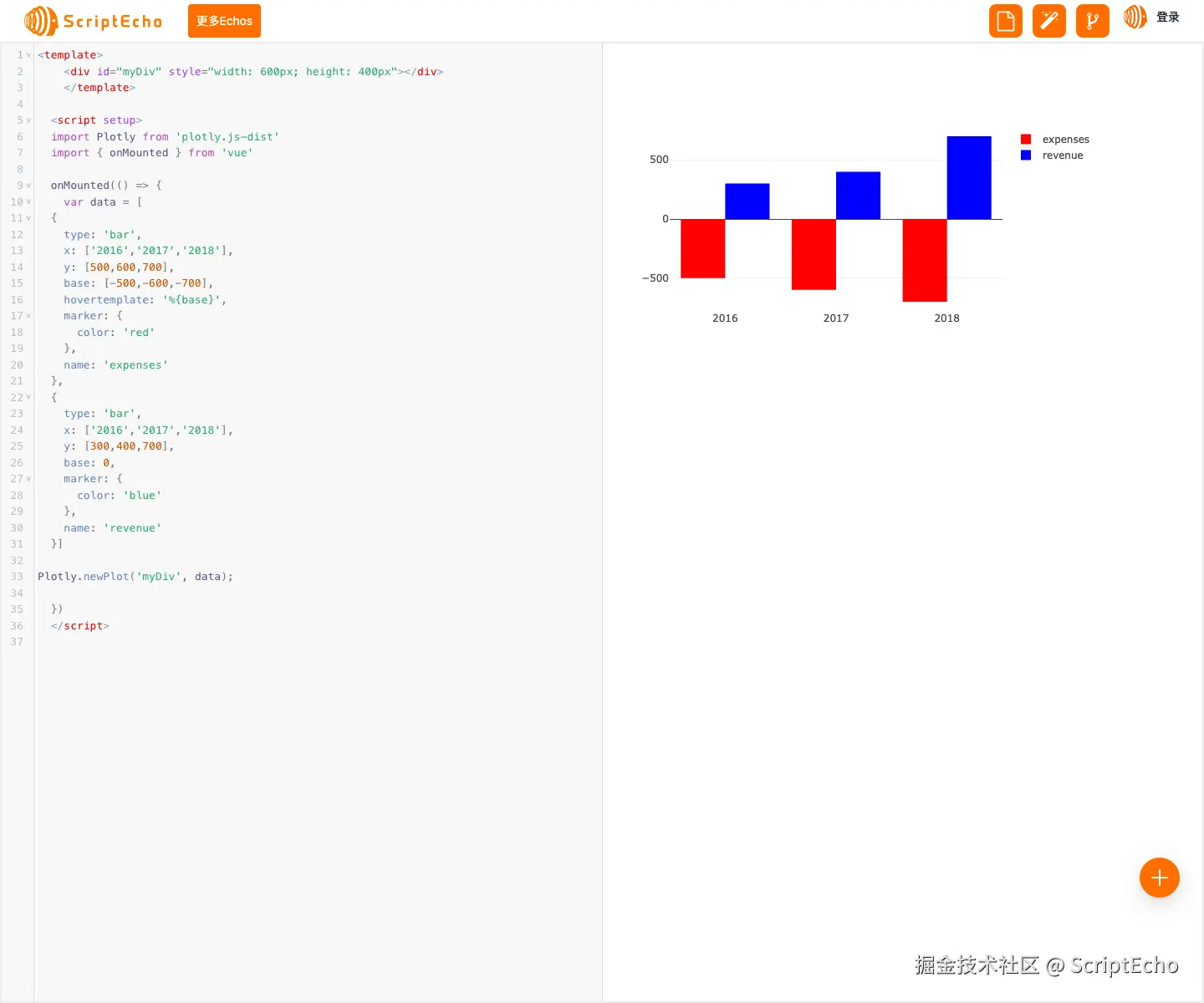Click the 2017 x-axis label
This screenshot has height=1003, width=1204.
click(836, 318)
